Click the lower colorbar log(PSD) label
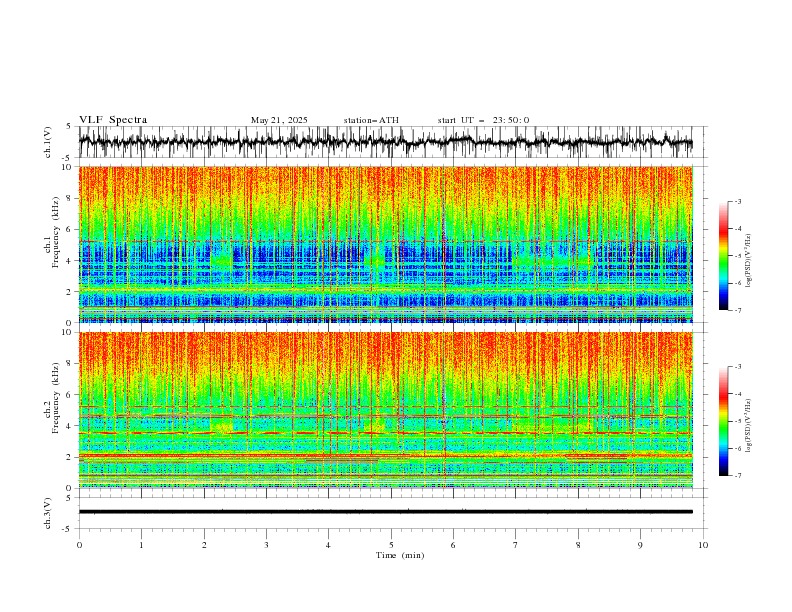This screenshot has width=792, height=612. (x=749, y=425)
